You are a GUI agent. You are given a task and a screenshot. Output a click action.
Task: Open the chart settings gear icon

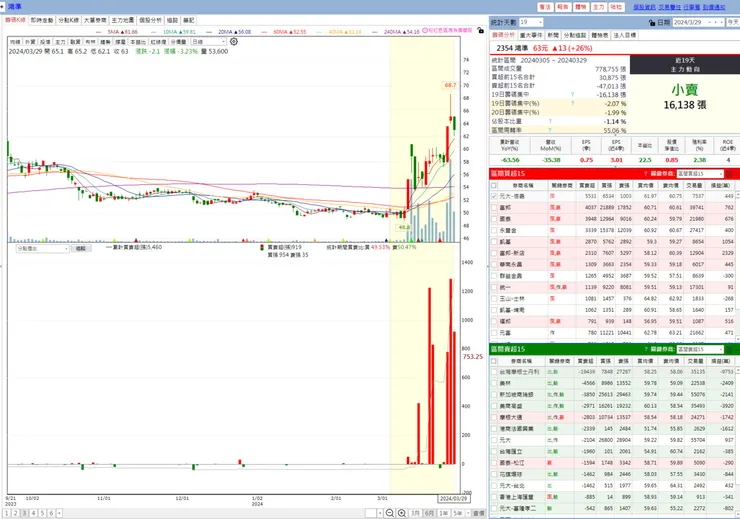point(234,42)
